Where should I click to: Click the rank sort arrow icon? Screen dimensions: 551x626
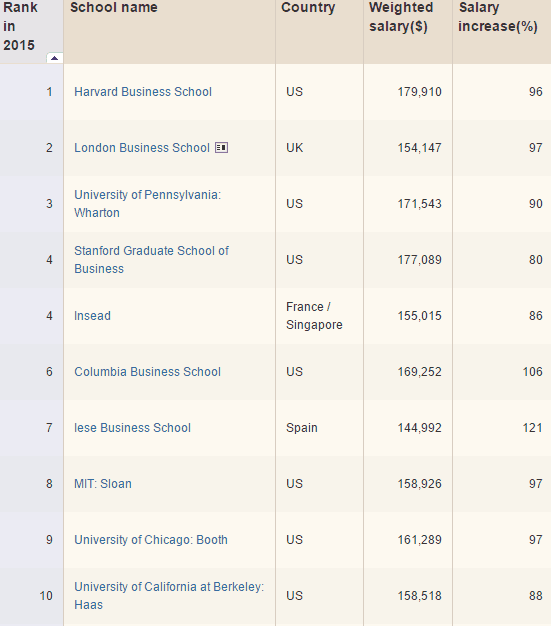pos(55,58)
